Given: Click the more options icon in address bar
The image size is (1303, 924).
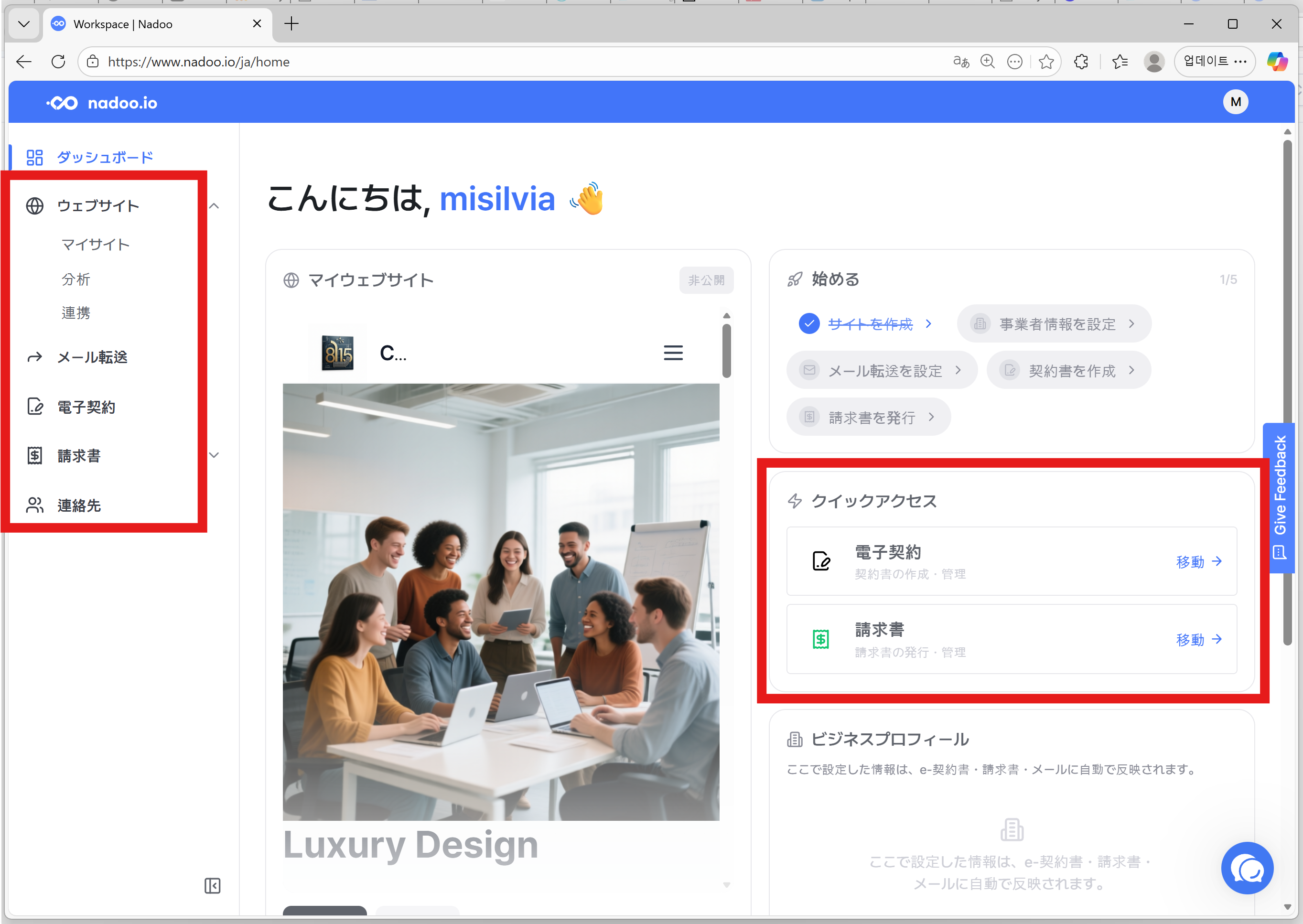Looking at the screenshot, I should 1014,62.
